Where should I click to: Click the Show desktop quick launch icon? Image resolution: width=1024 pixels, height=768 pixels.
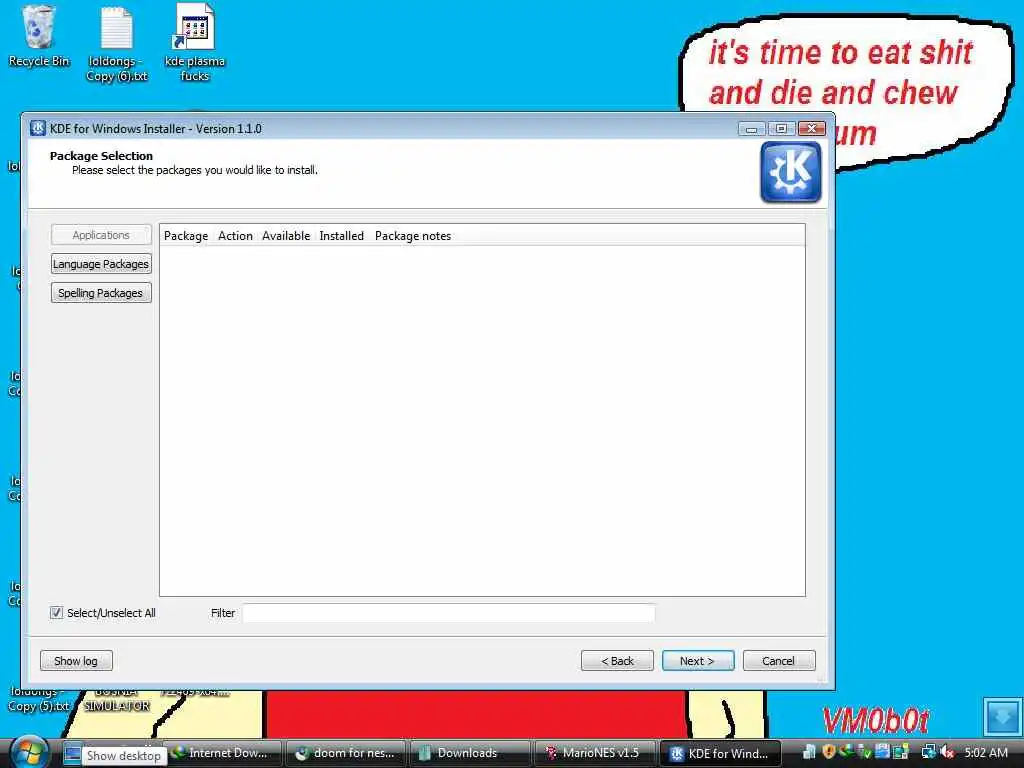72,754
